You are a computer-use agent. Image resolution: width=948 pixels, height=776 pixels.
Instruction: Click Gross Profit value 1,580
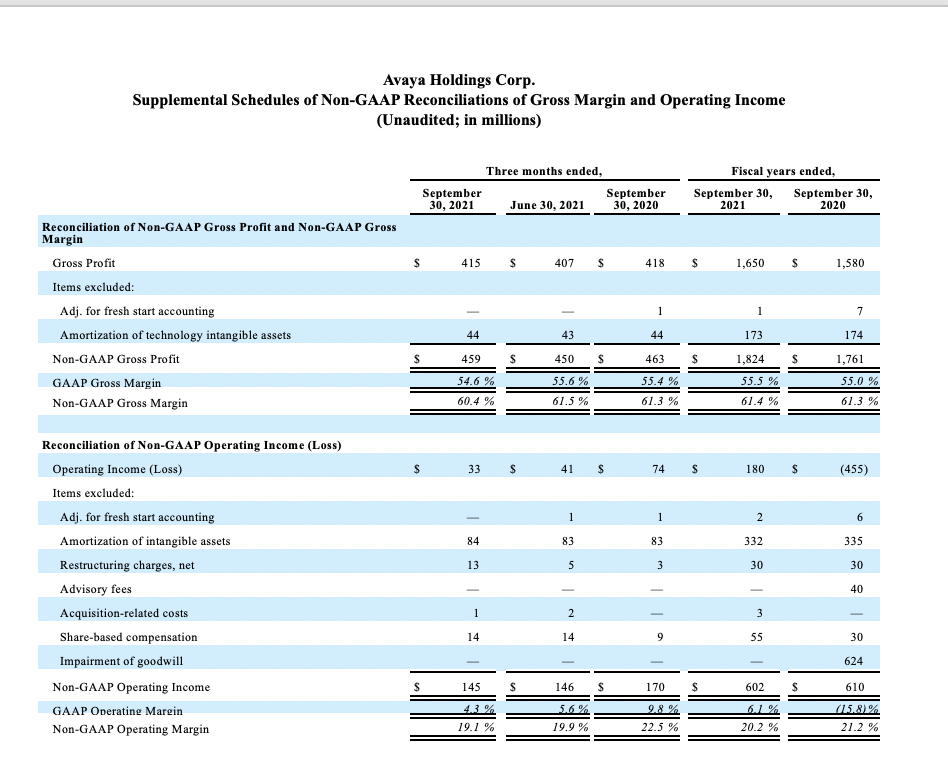coord(850,263)
